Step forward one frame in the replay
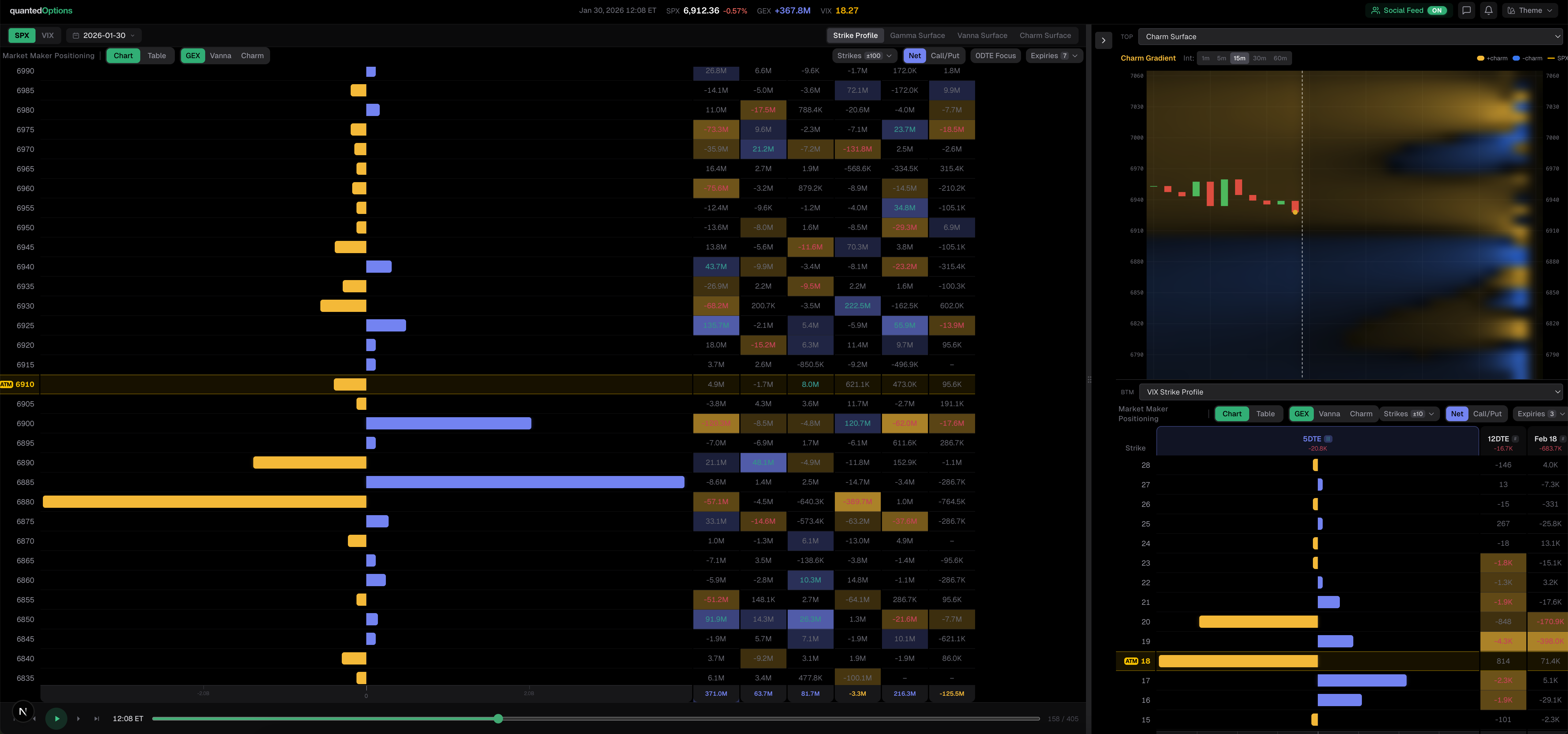 coord(78,718)
